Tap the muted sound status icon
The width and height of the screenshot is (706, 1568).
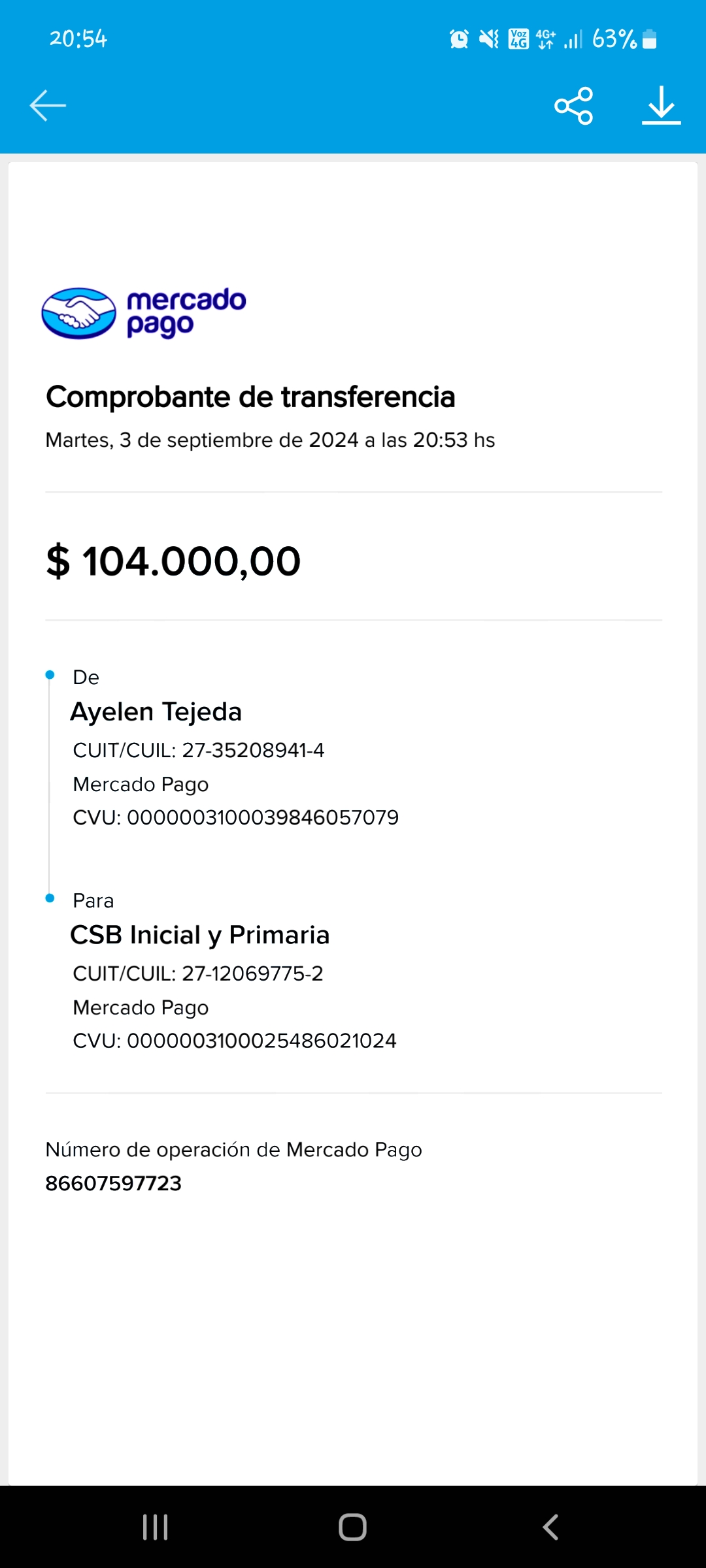click(x=488, y=39)
